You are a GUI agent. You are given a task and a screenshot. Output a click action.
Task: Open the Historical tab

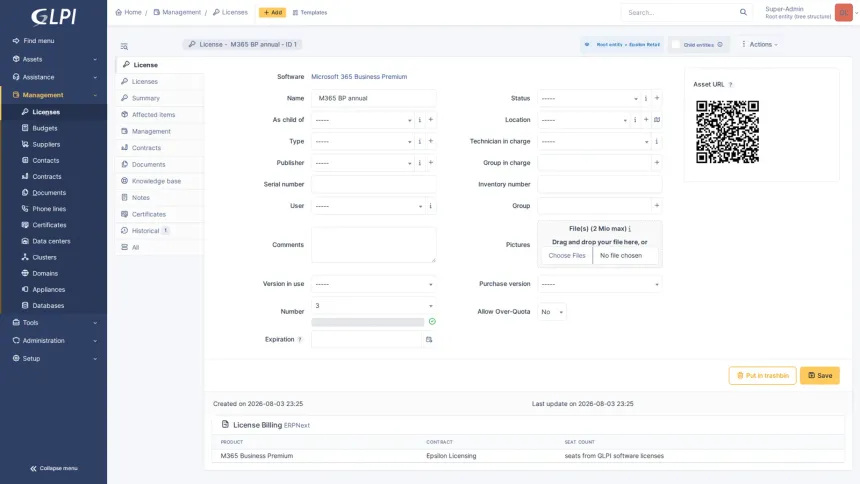tap(160, 230)
